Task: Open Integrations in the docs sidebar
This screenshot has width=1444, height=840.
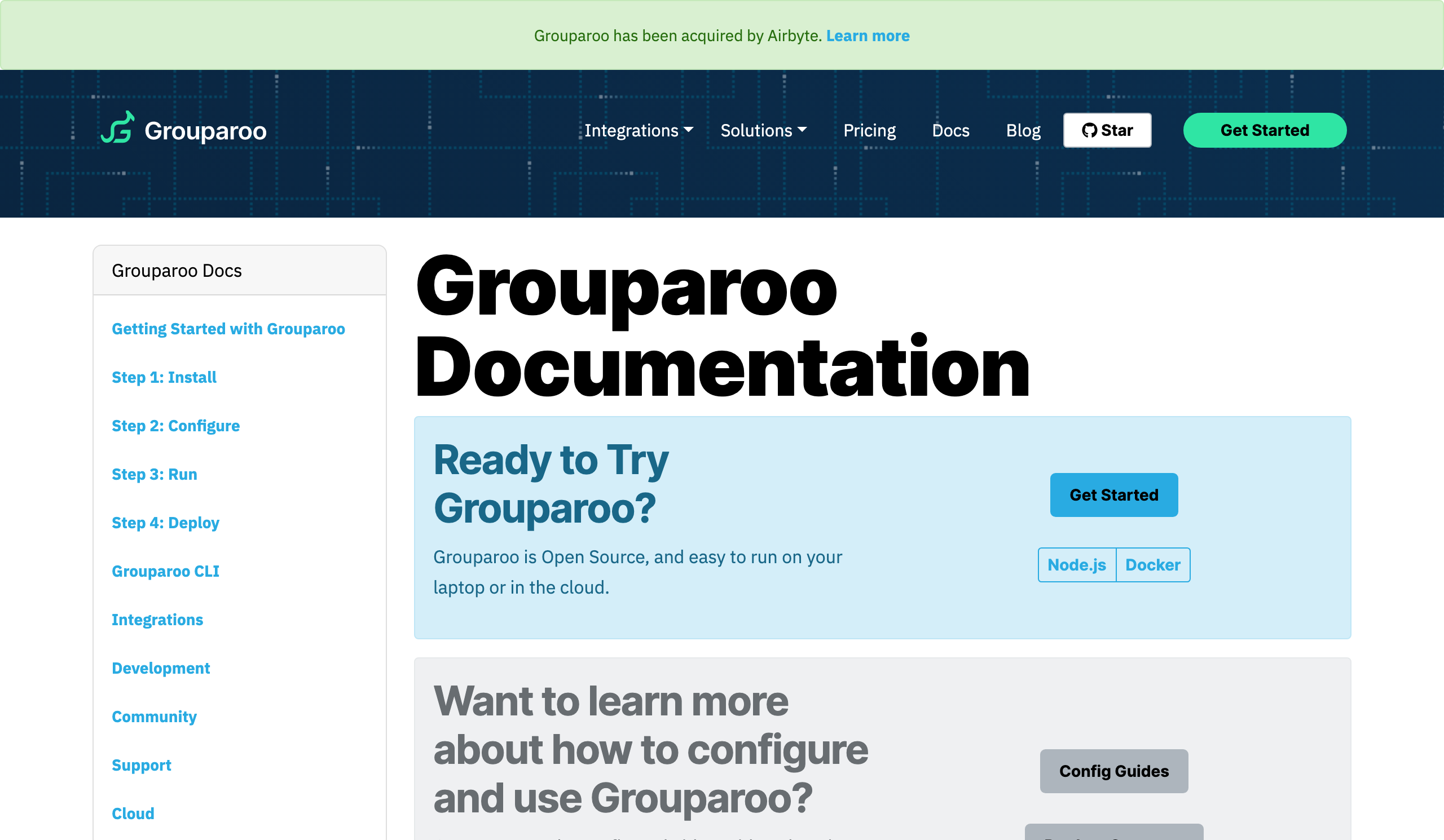Action: pyautogui.click(x=157, y=620)
